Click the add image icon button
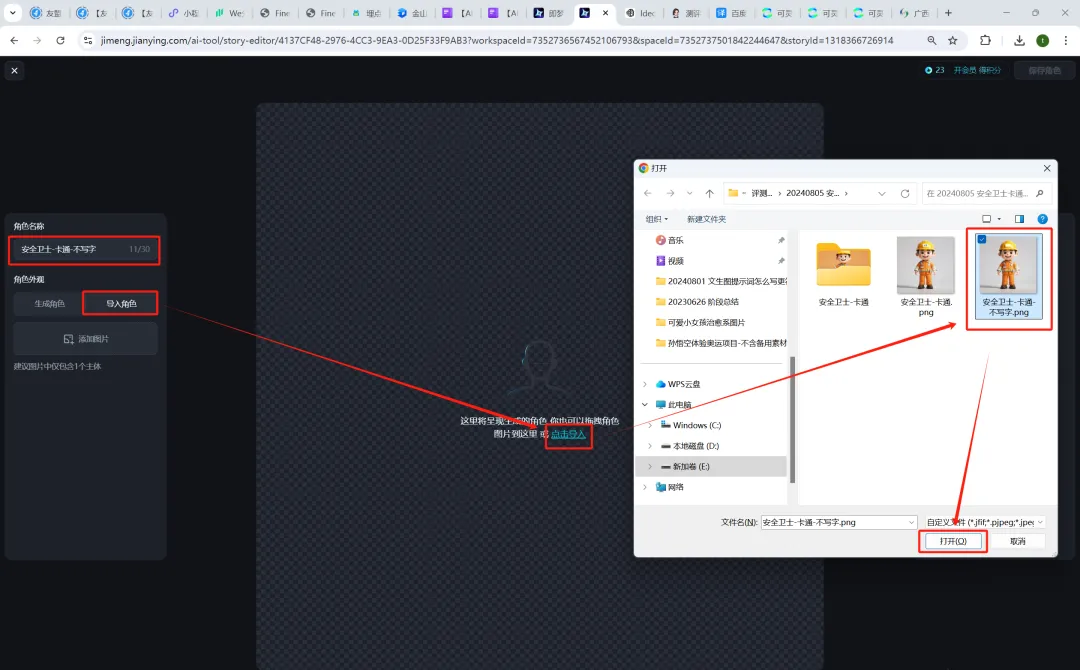 [85, 339]
